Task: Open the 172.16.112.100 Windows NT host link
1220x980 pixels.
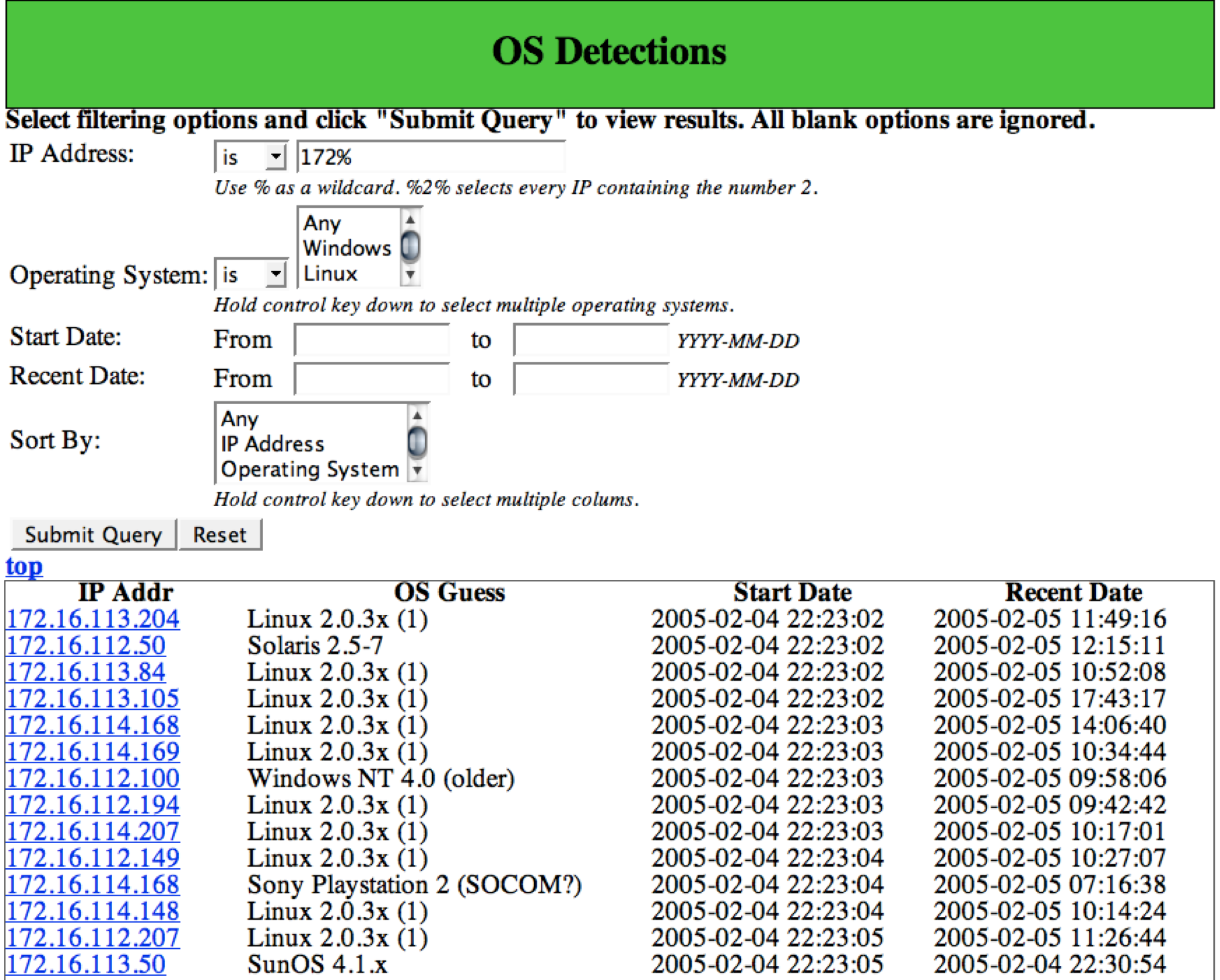Action: tap(93, 778)
